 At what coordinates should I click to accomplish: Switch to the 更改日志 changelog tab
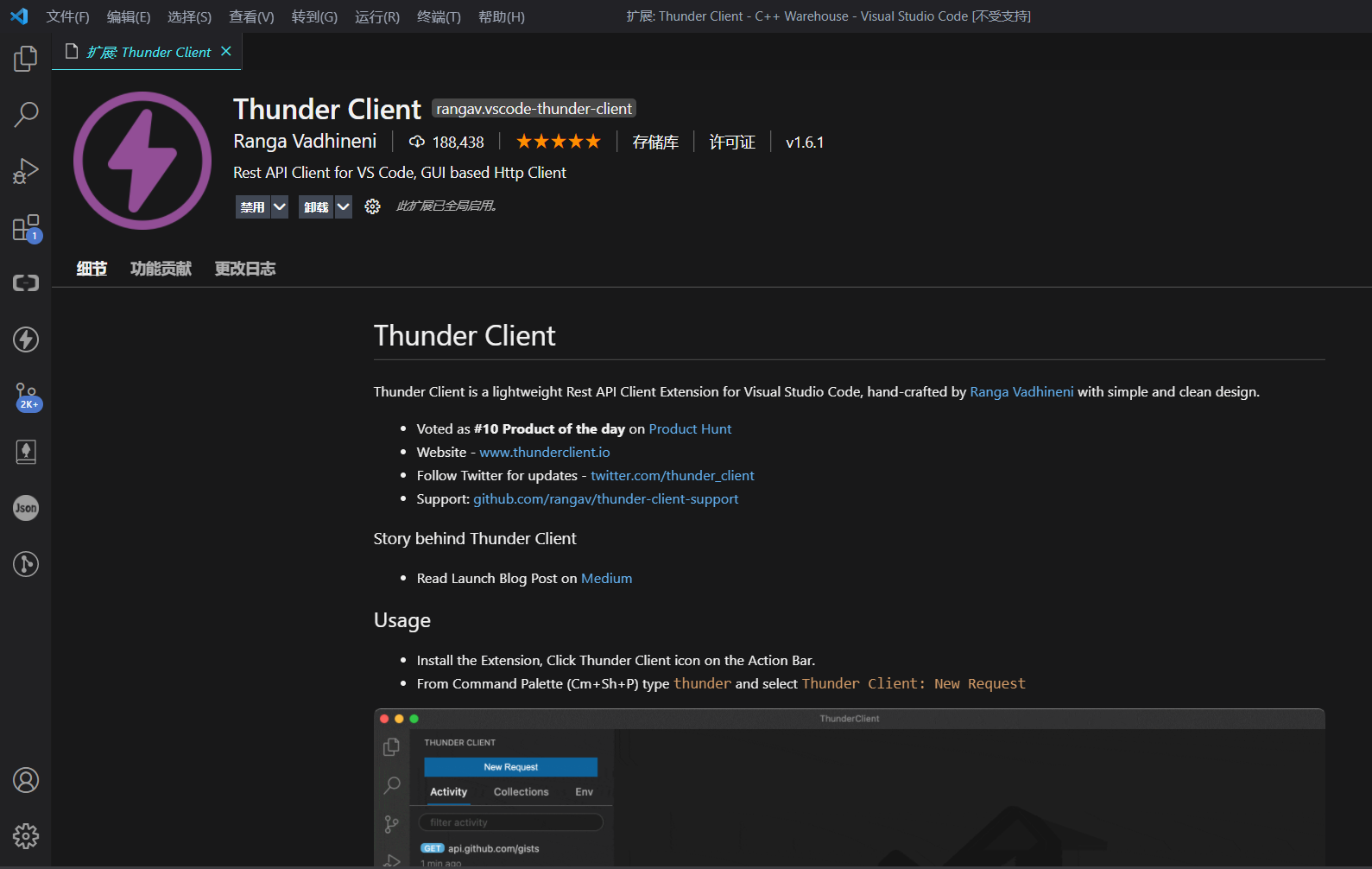pyautogui.click(x=245, y=269)
